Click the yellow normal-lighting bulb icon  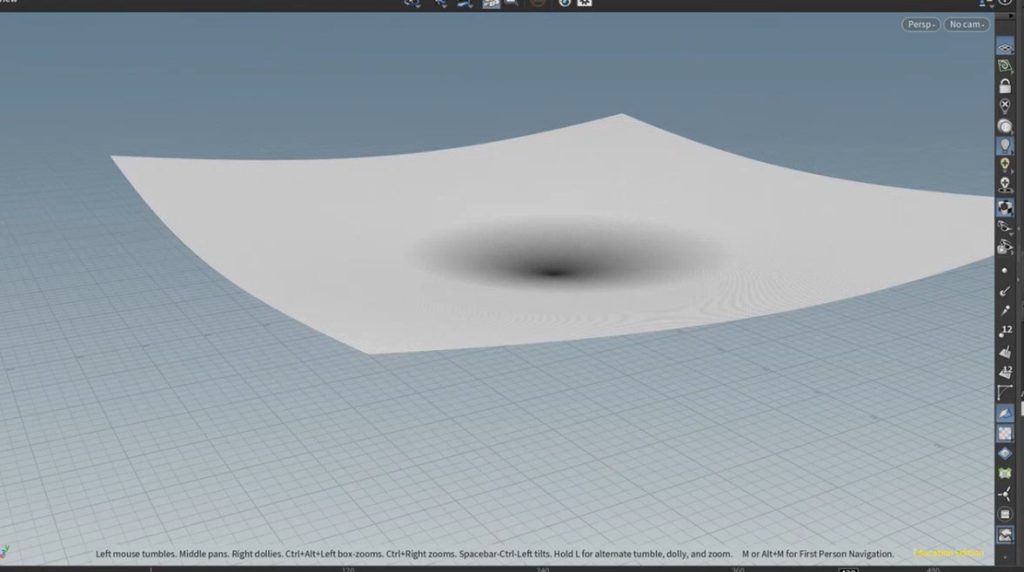coord(1005,166)
